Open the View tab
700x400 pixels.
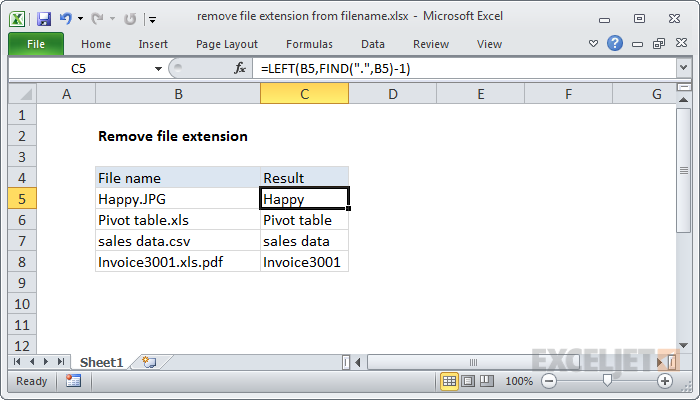coord(489,44)
